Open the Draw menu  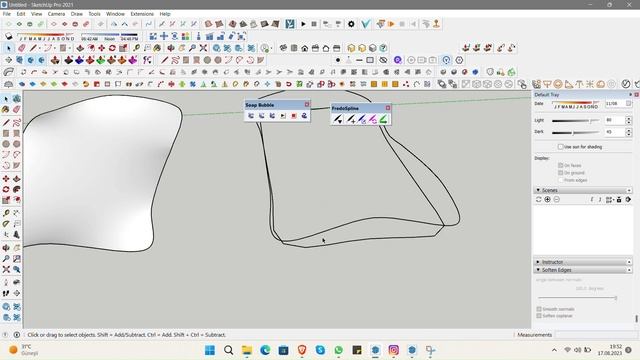point(77,14)
